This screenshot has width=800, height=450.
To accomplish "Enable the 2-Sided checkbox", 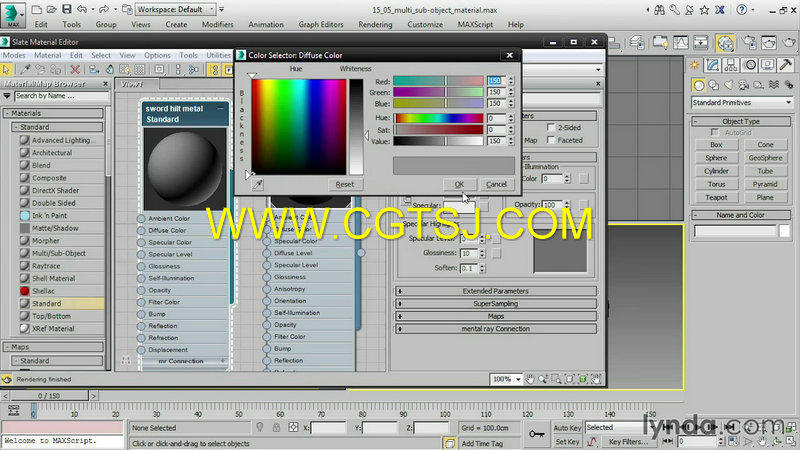I will point(551,127).
